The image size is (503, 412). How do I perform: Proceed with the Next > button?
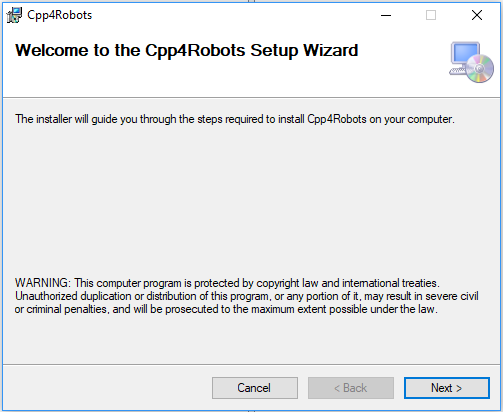447,388
